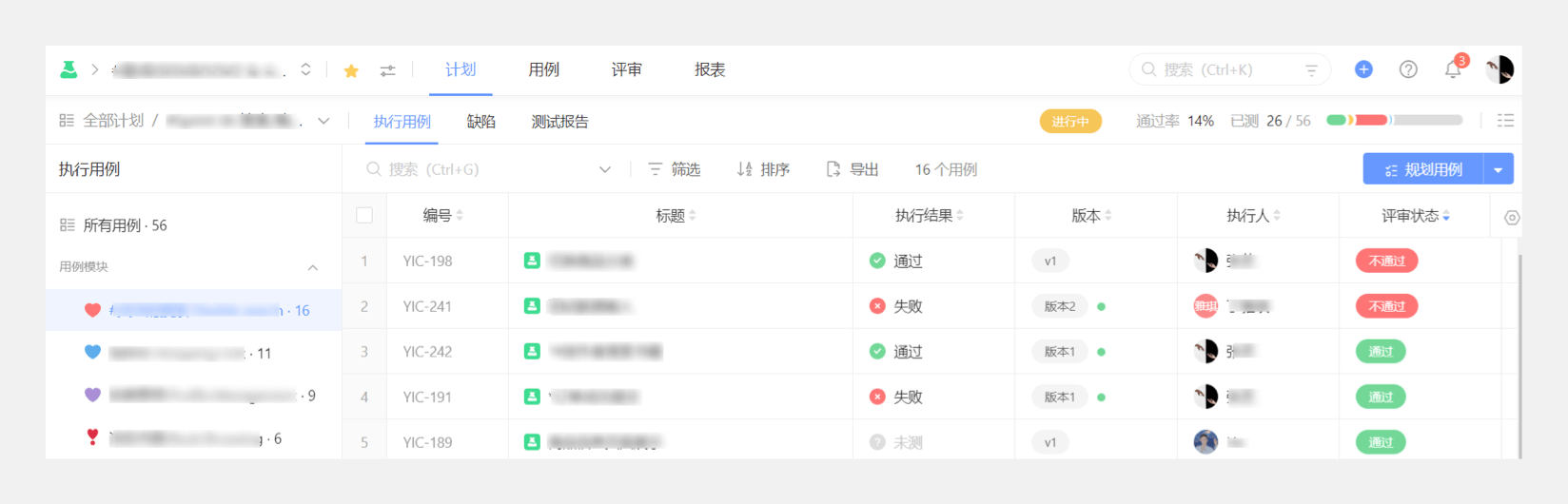Screen dimensions: 1568x504
Task: Click the switch icon beside the star
Action: [387, 70]
